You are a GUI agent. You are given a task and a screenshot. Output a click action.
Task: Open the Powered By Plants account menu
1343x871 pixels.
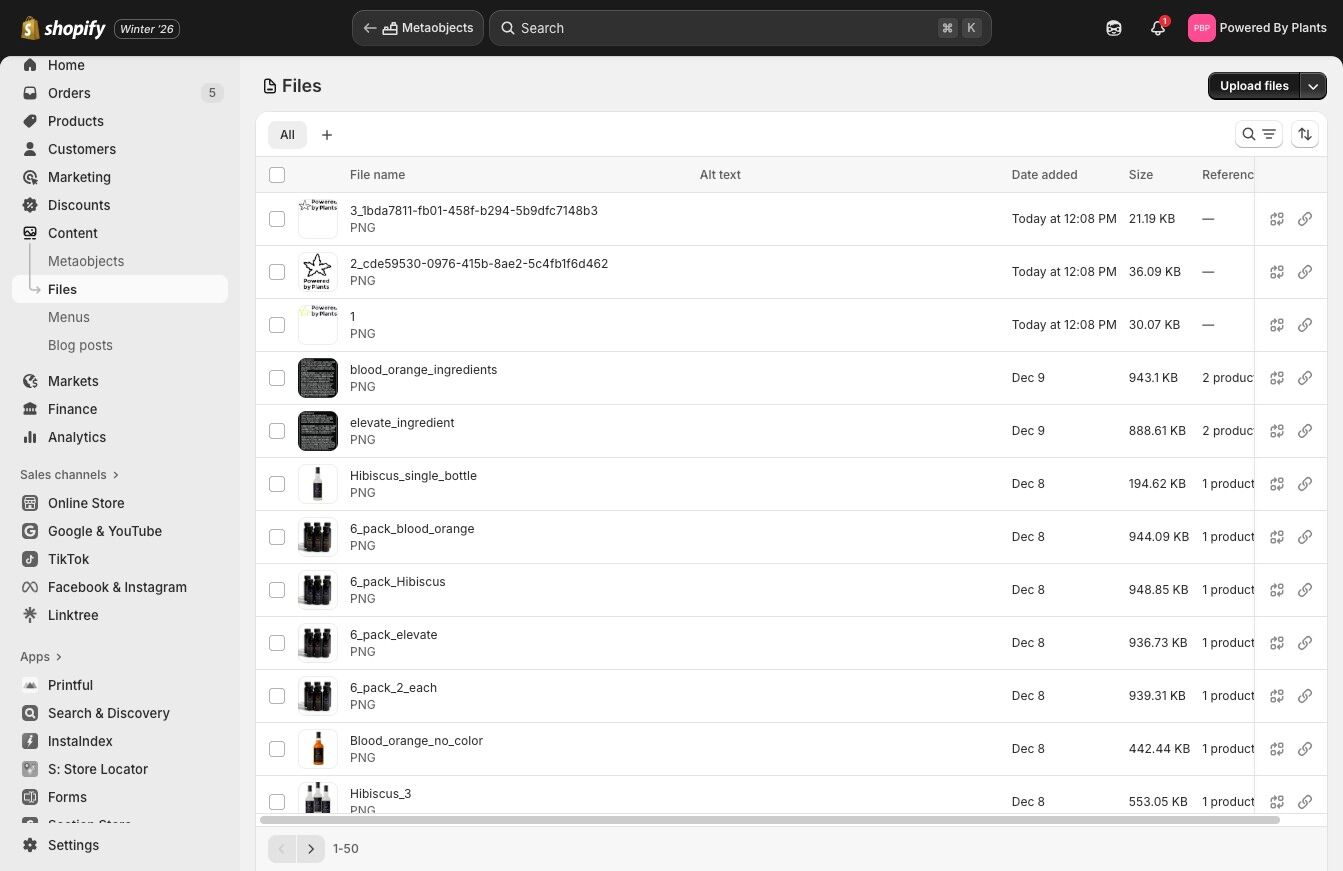tap(1257, 28)
